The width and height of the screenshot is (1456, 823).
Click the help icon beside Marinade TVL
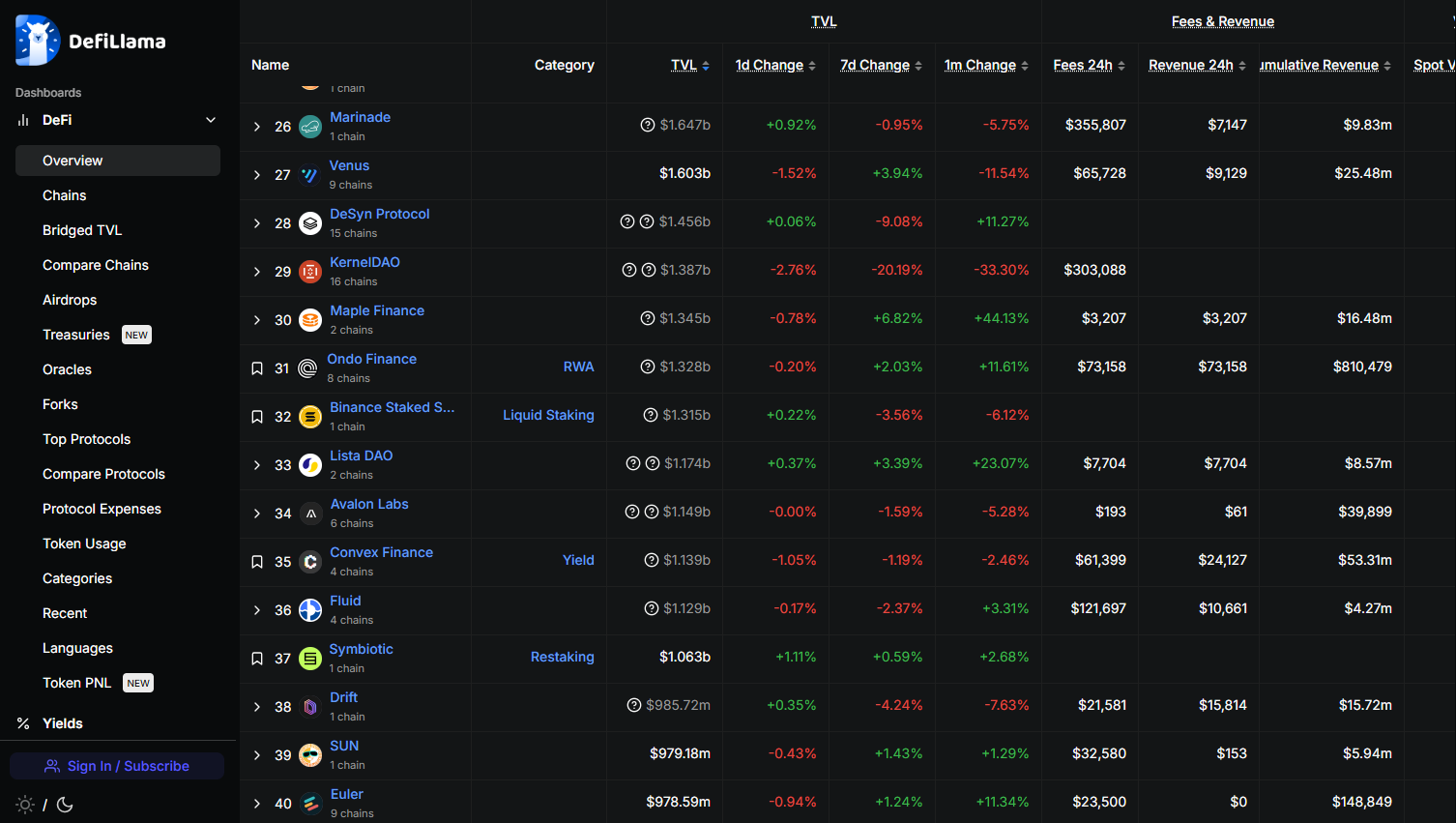pyautogui.click(x=648, y=125)
